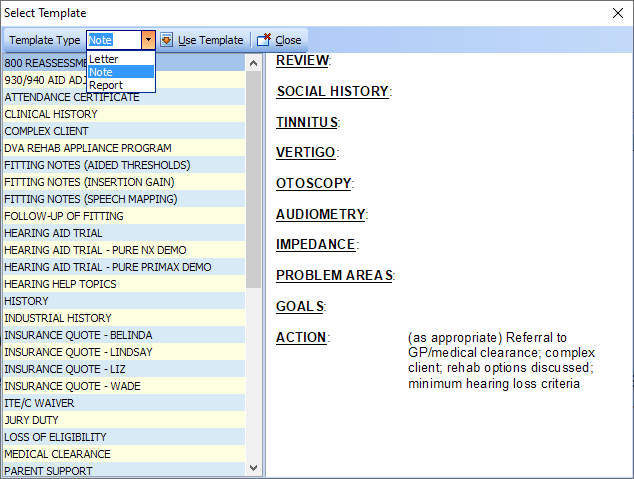Viewport: 634px width, 479px height.
Task: Pick the DVA REHAB APPLIANCE PROGRAM template
Action: click(x=88, y=148)
